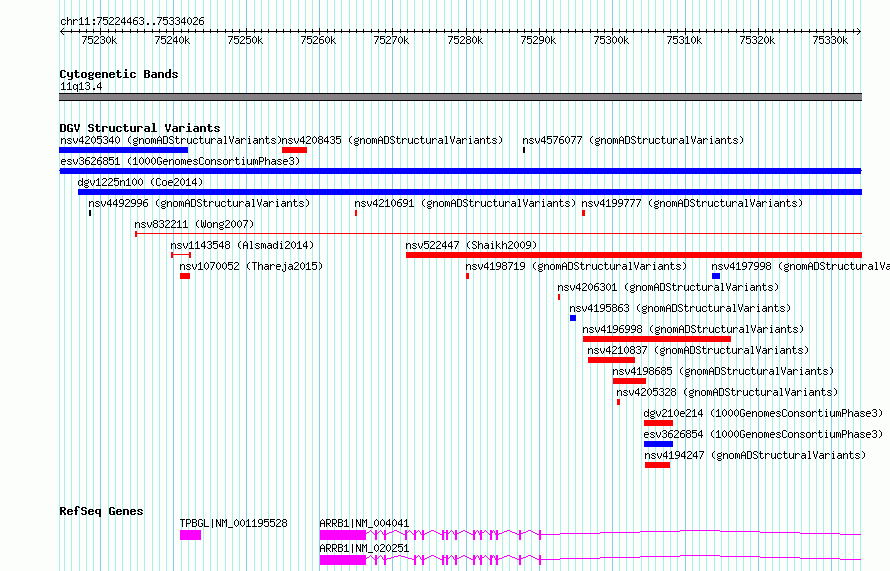Click the ARRB1 NM_004041 large exon block
This screenshot has height=571, width=890.
click(x=343, y=535)
